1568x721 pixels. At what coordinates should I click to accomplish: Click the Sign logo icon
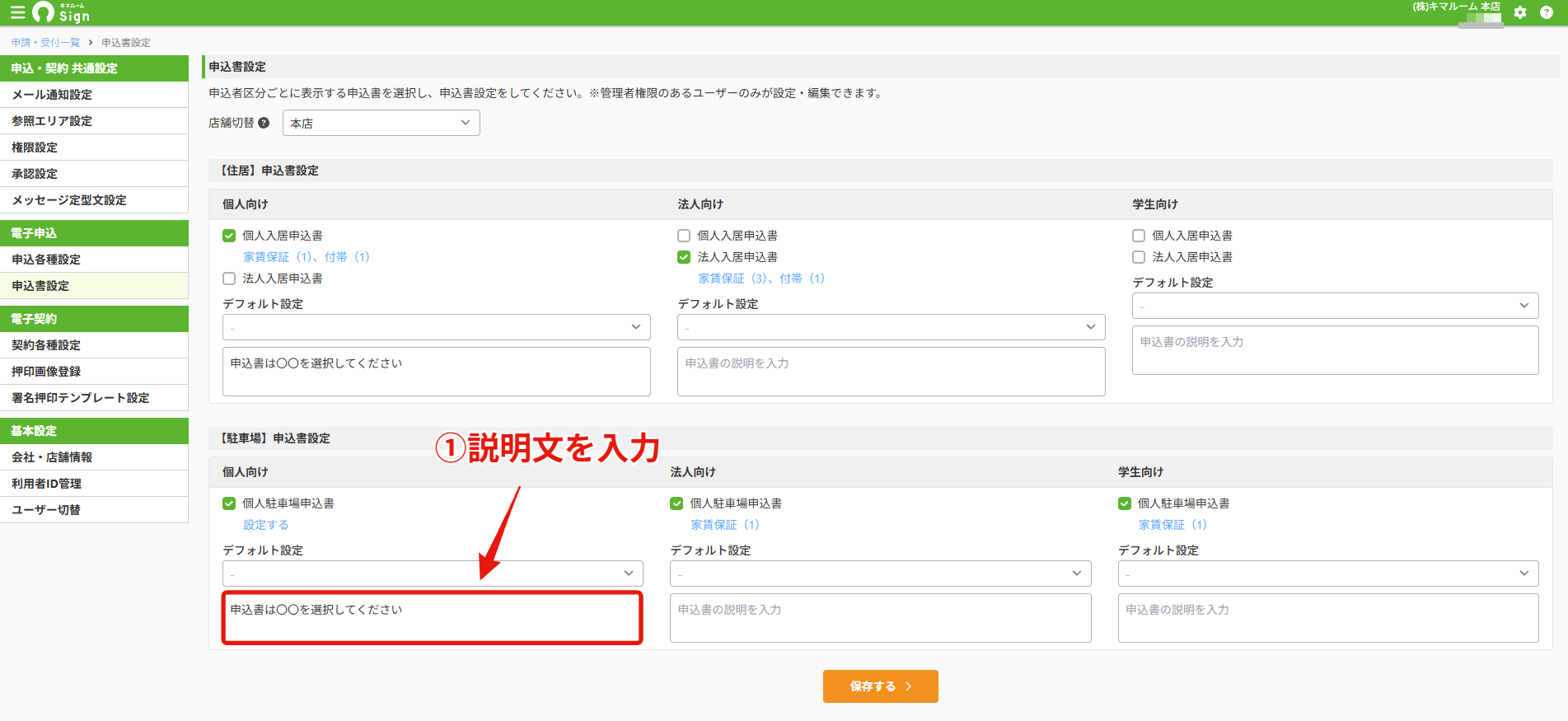[60, 12]
